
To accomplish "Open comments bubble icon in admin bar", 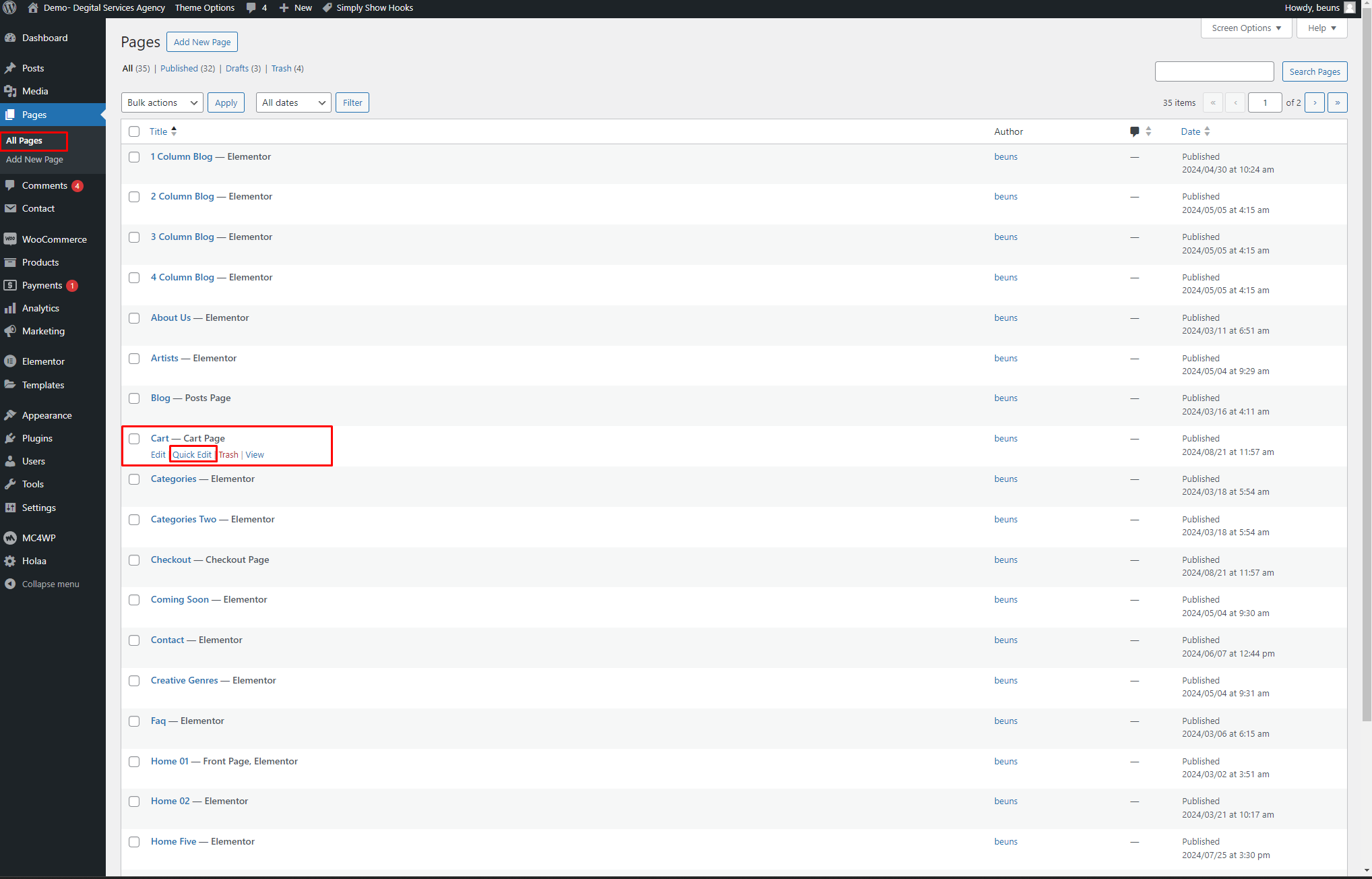I will tap(251, 8).
